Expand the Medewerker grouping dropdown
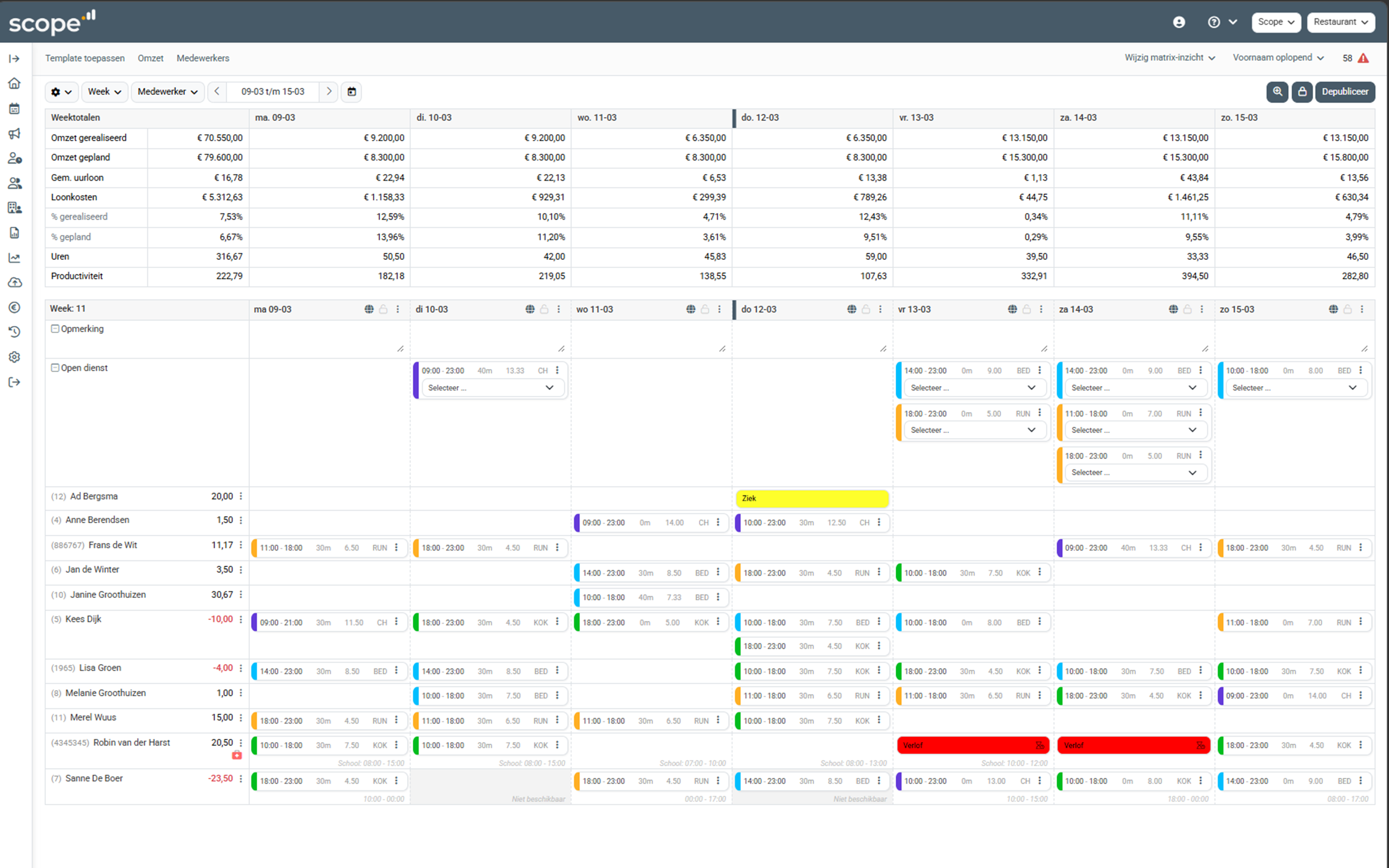The width and height of the screenshot is (1389, 868). coord(168,92)
